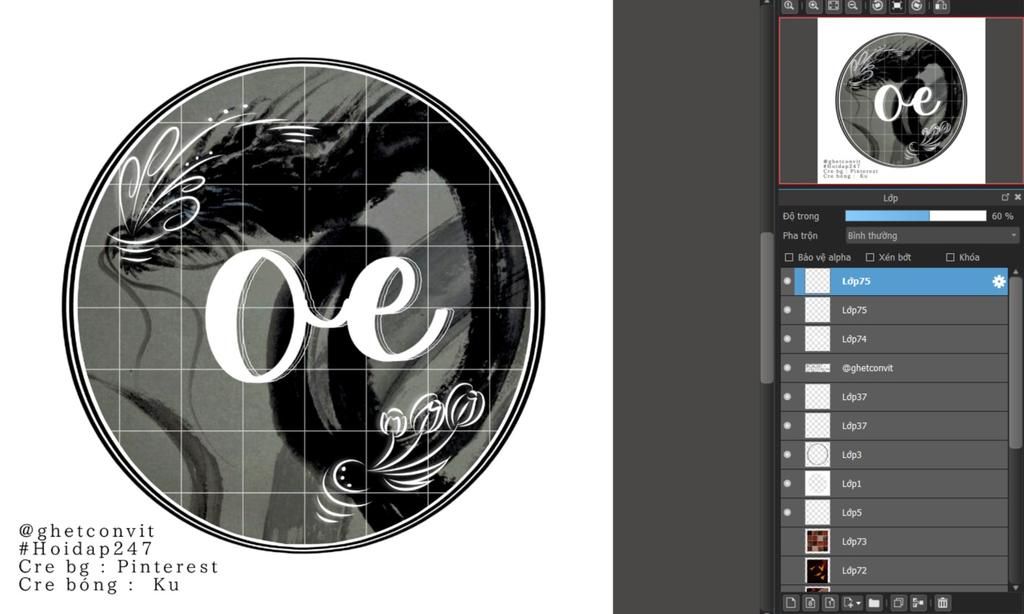Screen dimensions: 1024x614
Task: Select the layer named Lớp73
Action: 854,541
